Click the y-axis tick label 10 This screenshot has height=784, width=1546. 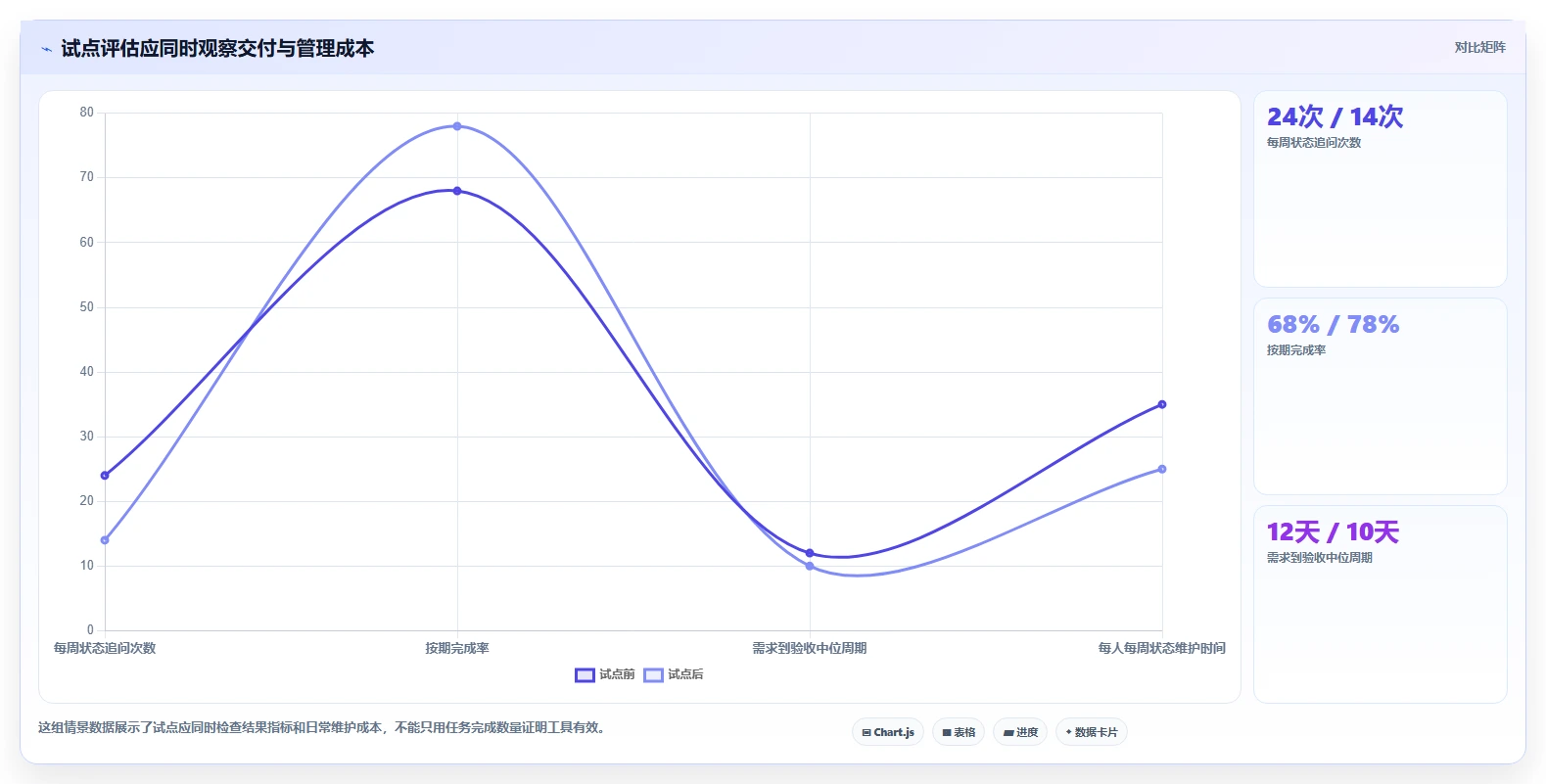[87, 566]
